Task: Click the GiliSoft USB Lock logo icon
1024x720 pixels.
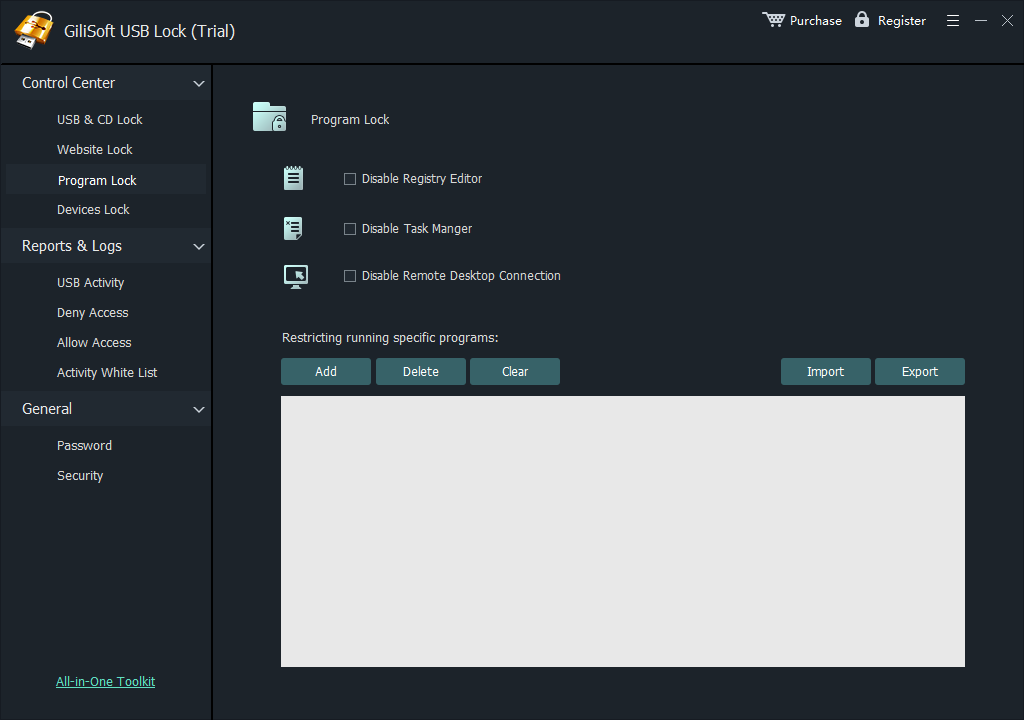Action: (33, 30)
